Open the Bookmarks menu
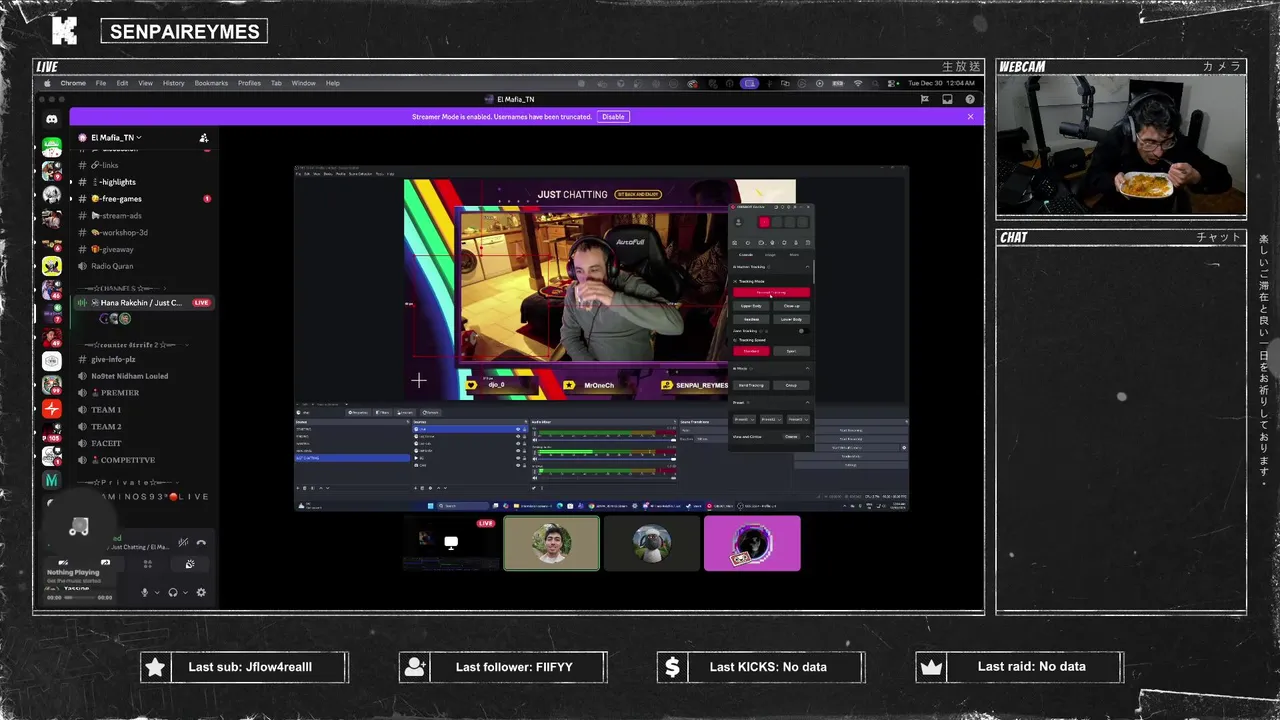The width and height of the screenshot is (1280, 720). (211, 83)
